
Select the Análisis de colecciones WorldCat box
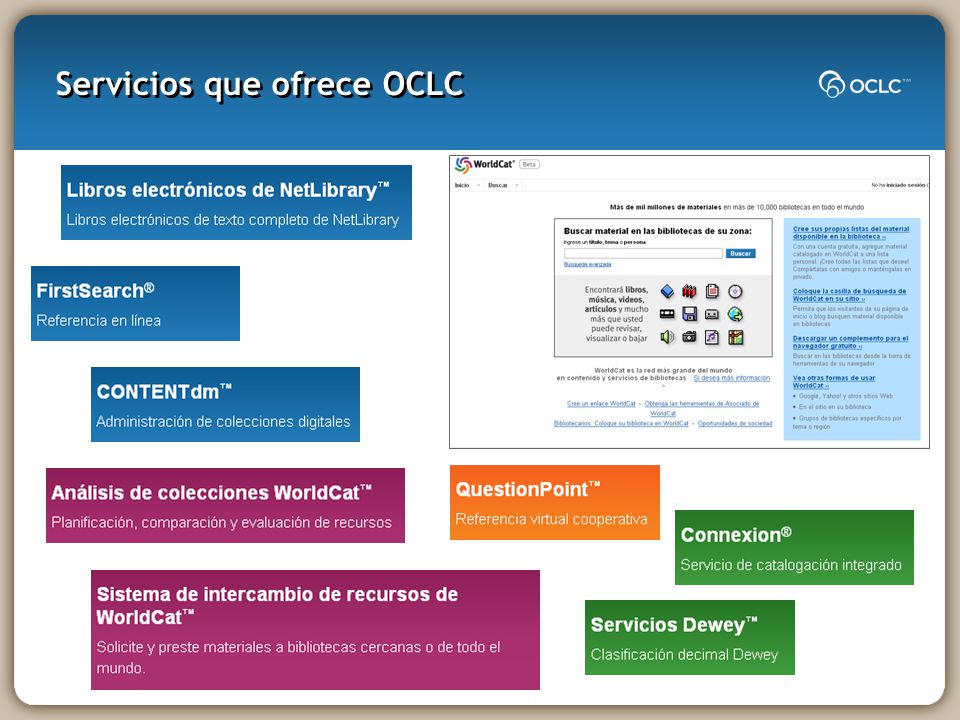point(225,506)
